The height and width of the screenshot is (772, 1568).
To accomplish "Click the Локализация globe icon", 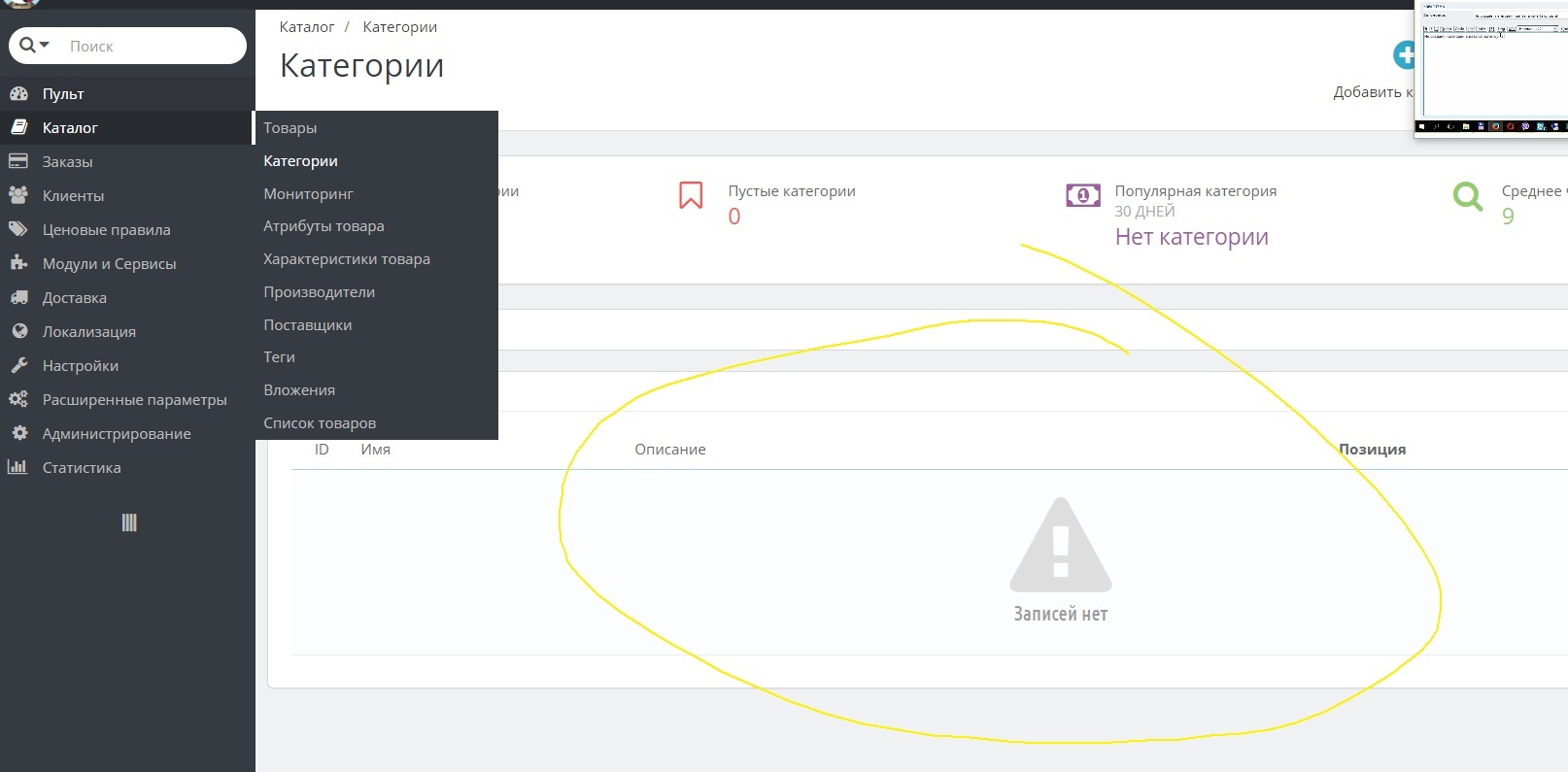I will click(x=18, y=331).
